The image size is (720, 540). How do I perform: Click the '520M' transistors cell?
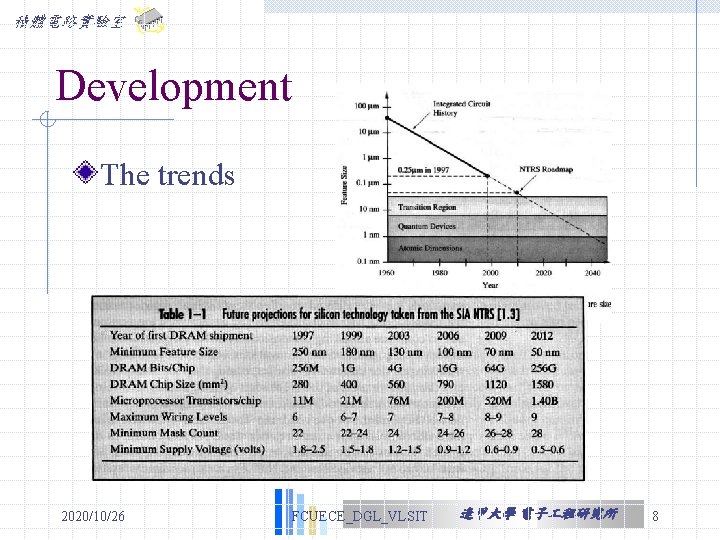[x=498, y=401]
